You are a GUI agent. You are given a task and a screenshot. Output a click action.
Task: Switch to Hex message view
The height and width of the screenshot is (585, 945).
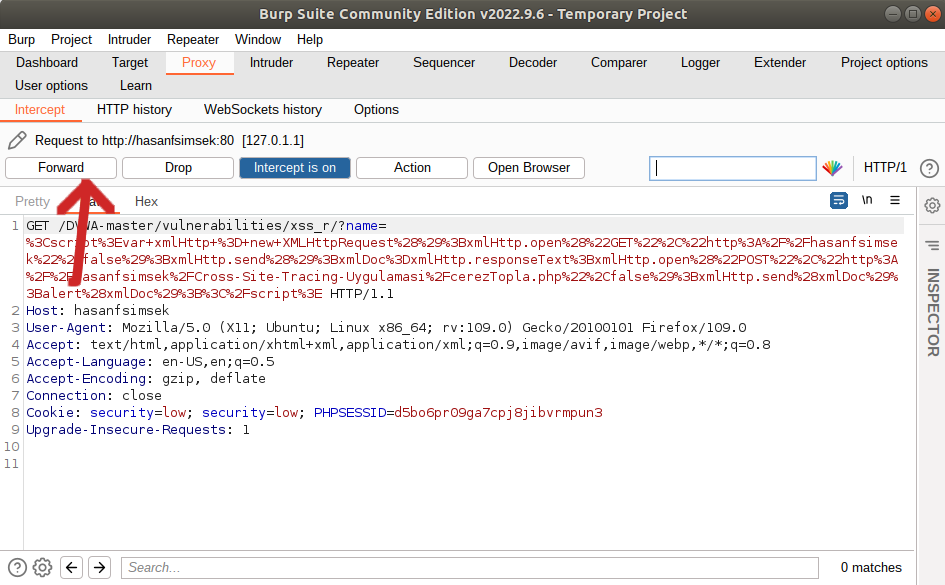click(146, 201)
